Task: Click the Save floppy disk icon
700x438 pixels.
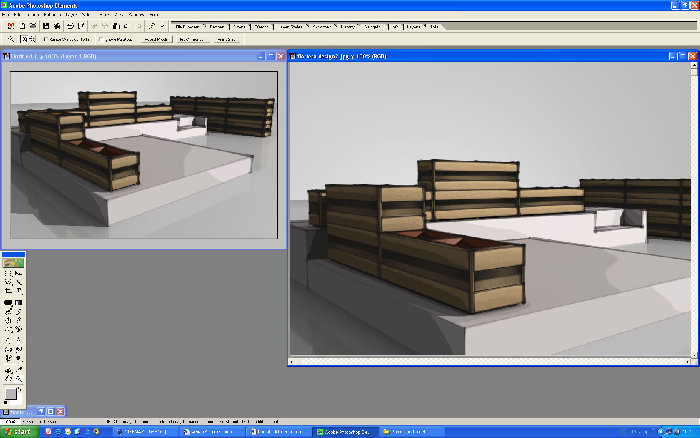Action: [46, 25]
